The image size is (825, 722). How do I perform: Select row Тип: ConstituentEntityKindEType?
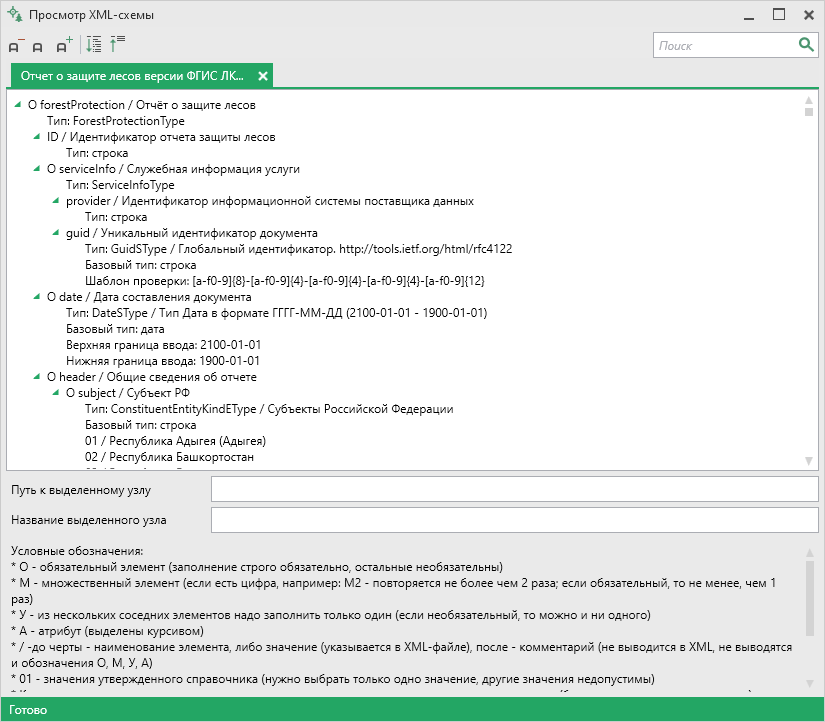pyautogui.click(x=269, y=409)
